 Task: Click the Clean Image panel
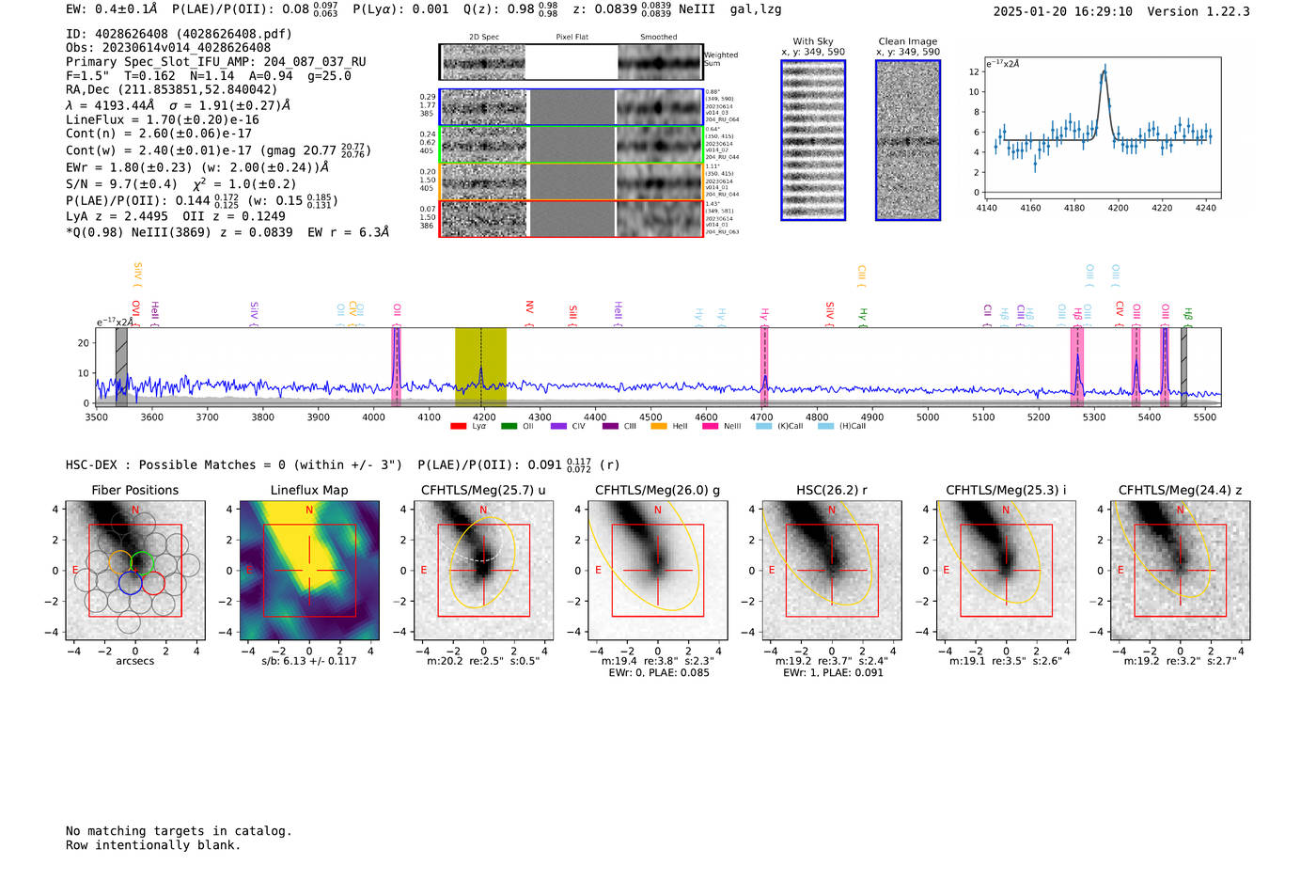908,140
